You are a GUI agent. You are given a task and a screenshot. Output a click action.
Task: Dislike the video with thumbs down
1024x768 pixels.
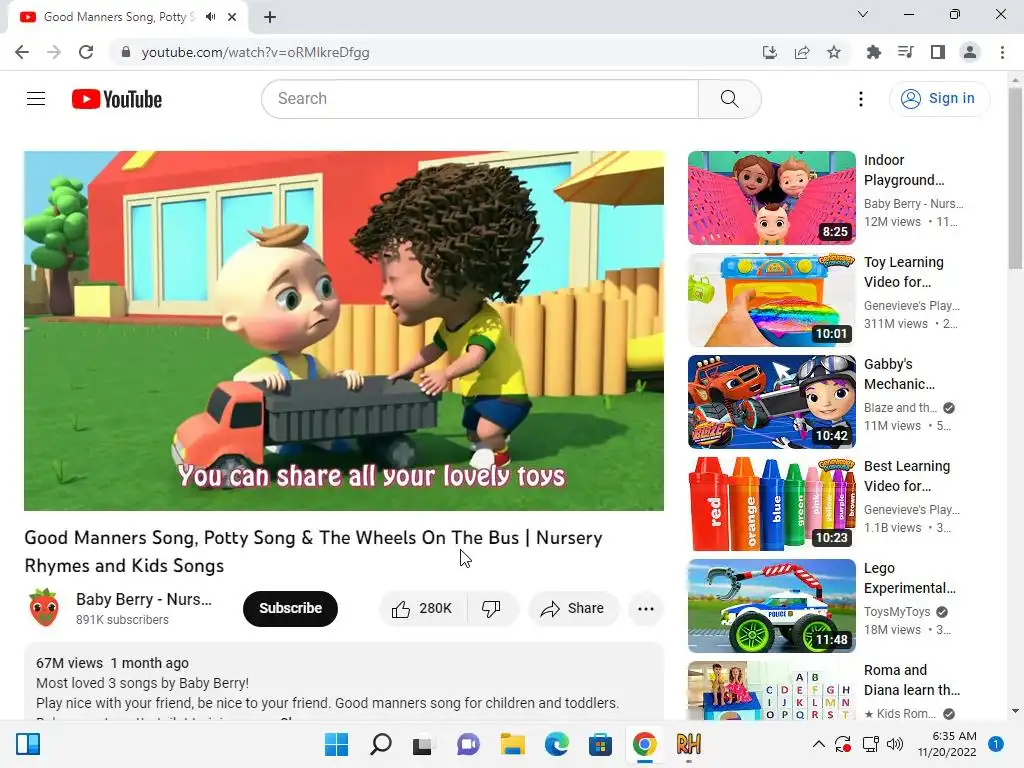[x=492, y=609]
